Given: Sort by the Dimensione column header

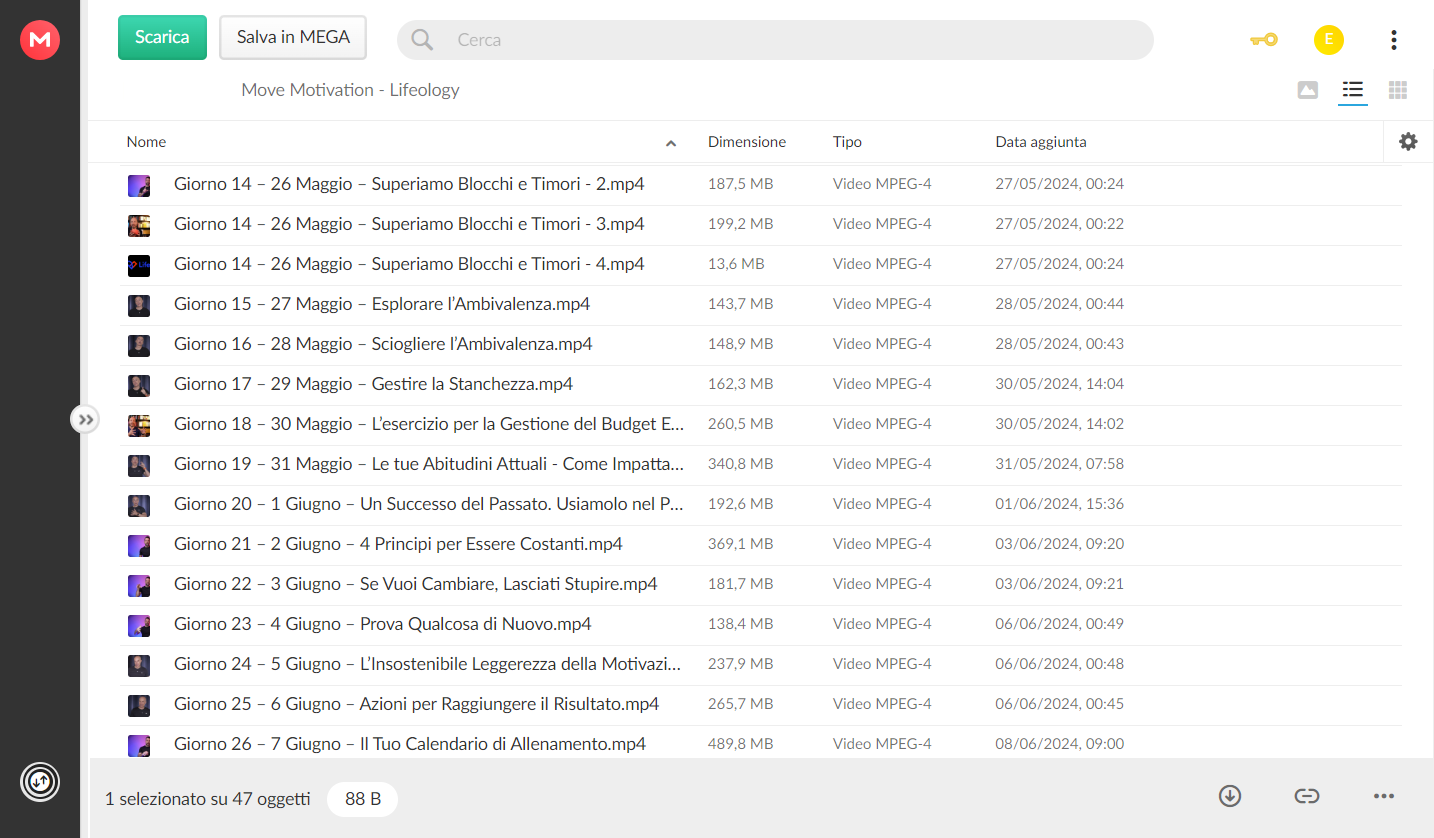Looking at the screenshot, I should (747, 142).
